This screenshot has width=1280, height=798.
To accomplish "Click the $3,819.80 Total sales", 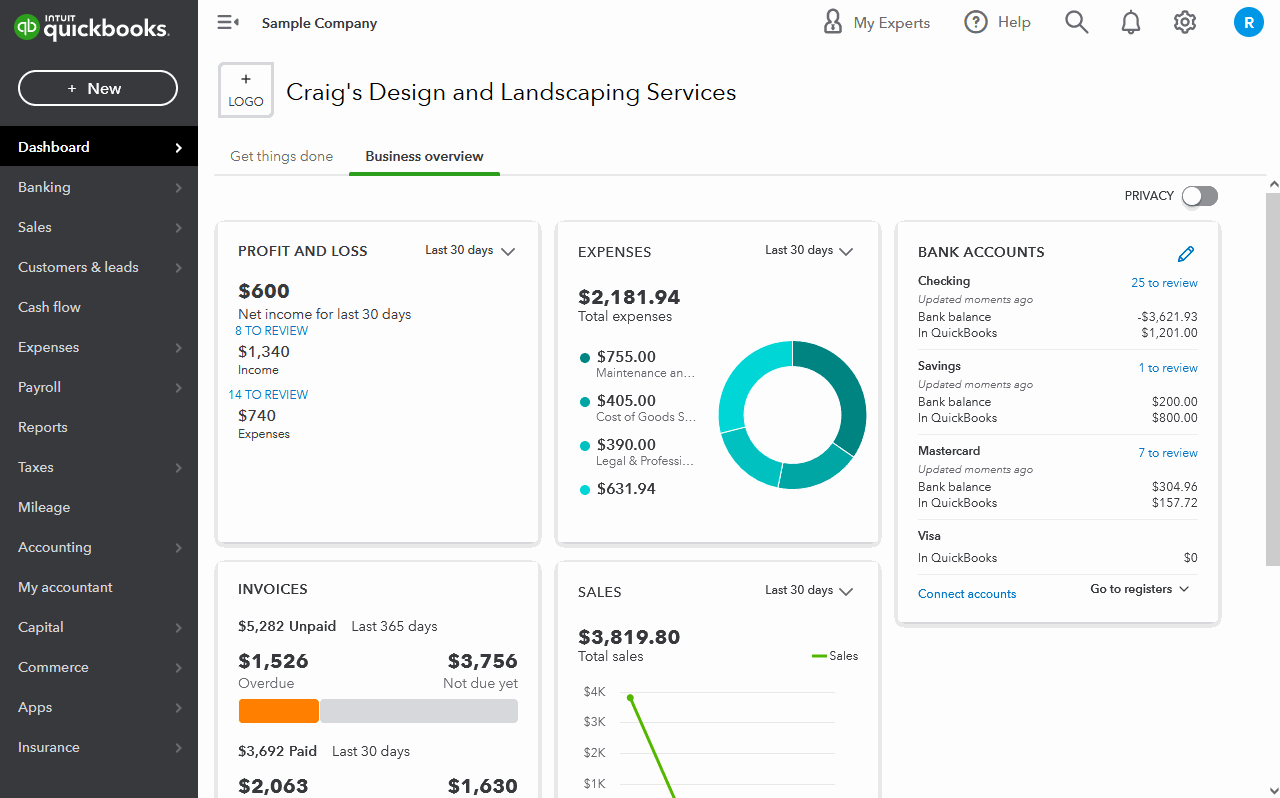I will [x=629, y=637].
